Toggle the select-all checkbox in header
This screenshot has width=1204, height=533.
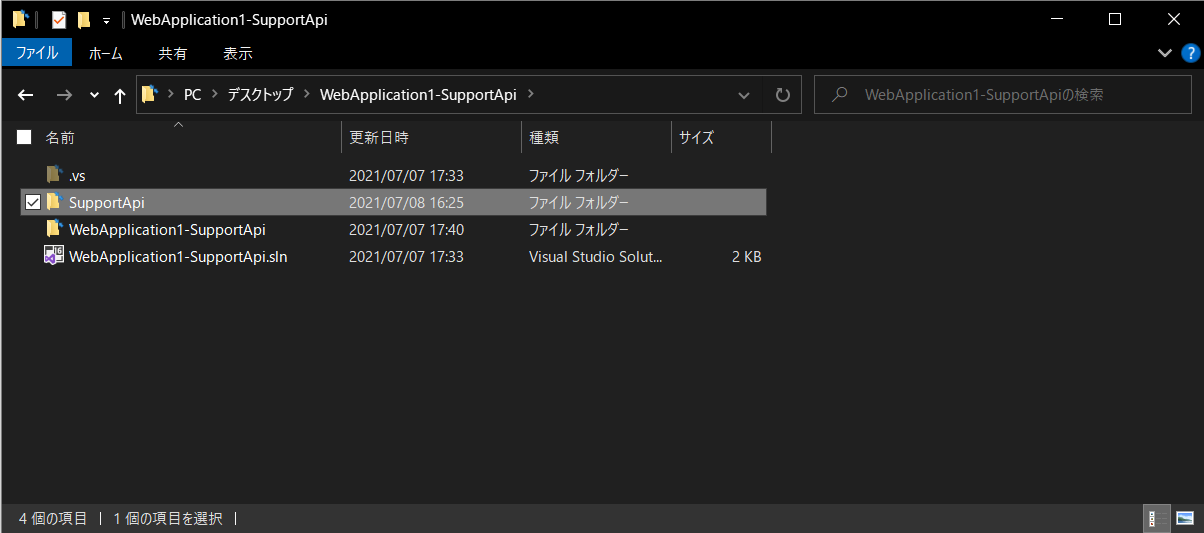[24, 137]
